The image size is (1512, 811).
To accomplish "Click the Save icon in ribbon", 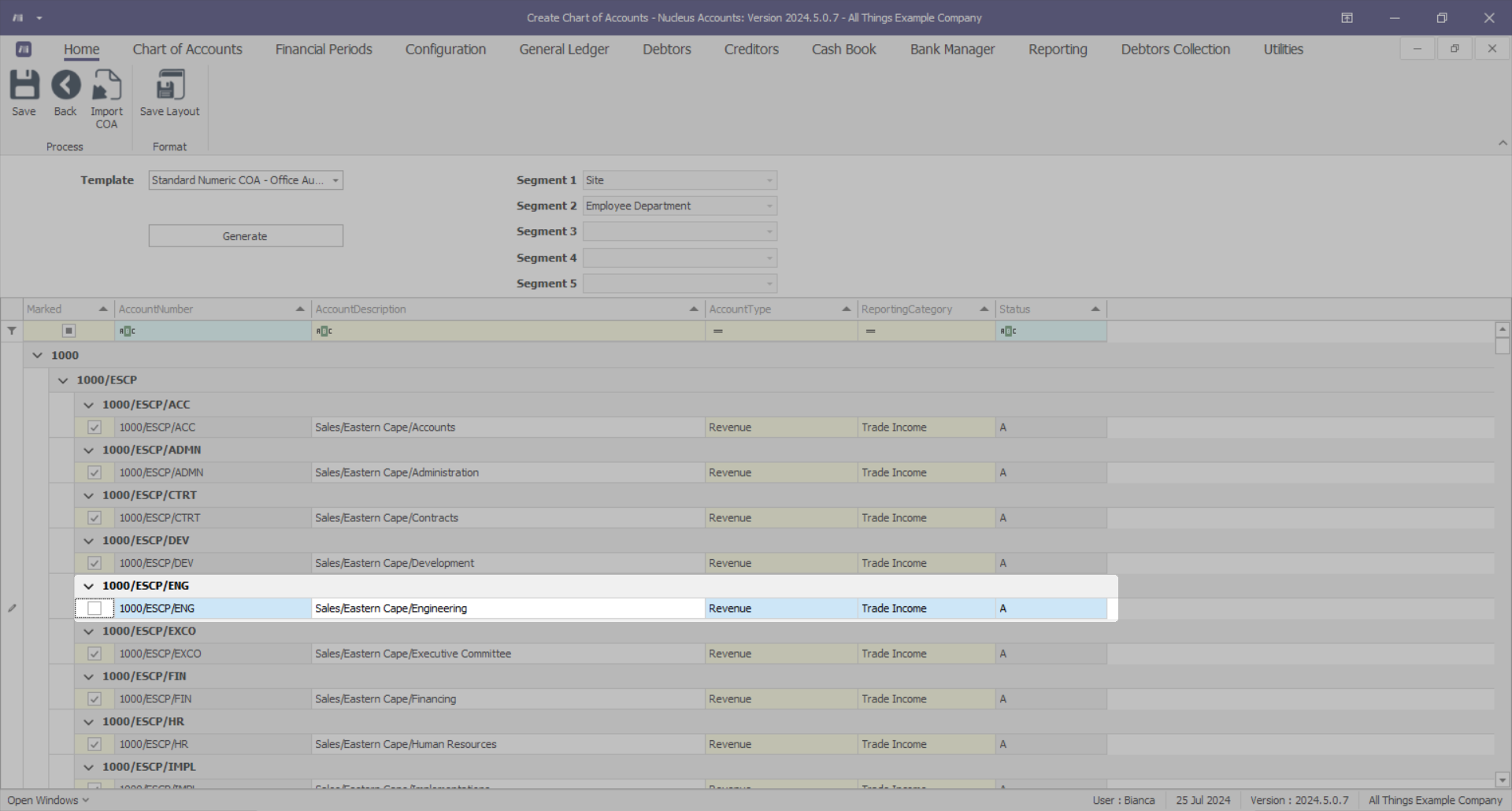I will (24, 85).
